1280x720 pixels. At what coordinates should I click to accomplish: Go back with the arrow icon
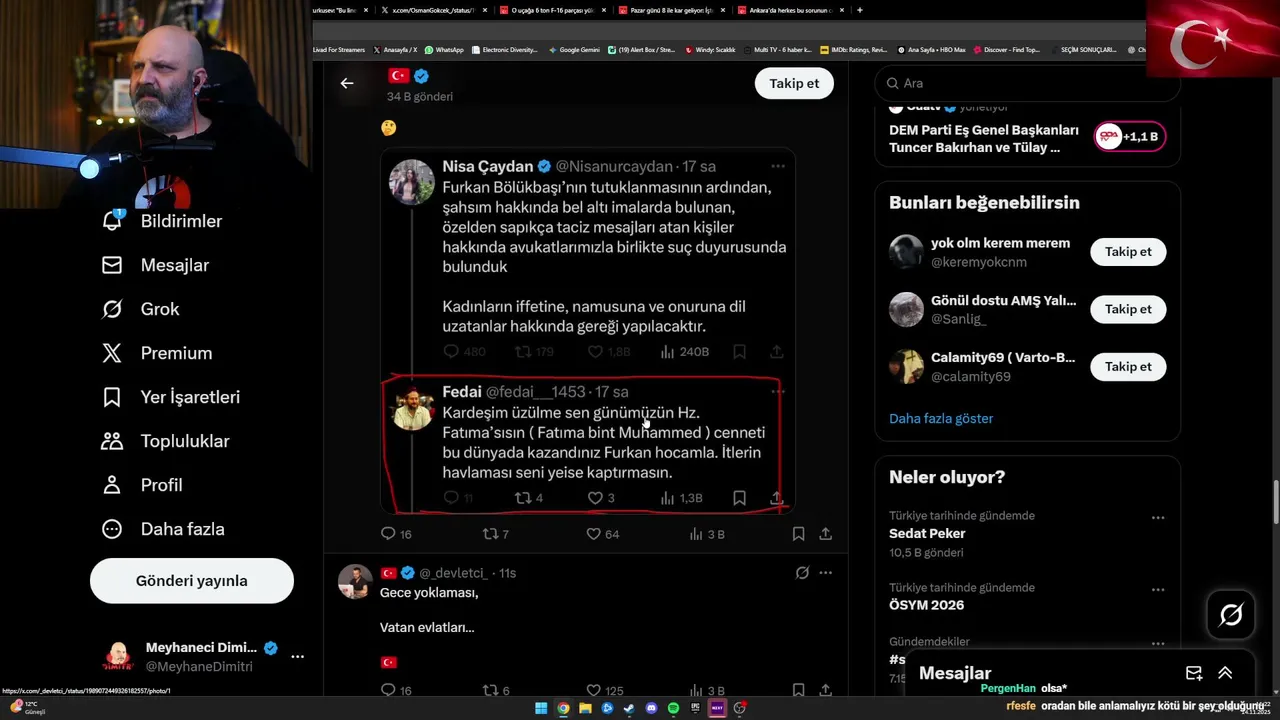tap(347, 83)
